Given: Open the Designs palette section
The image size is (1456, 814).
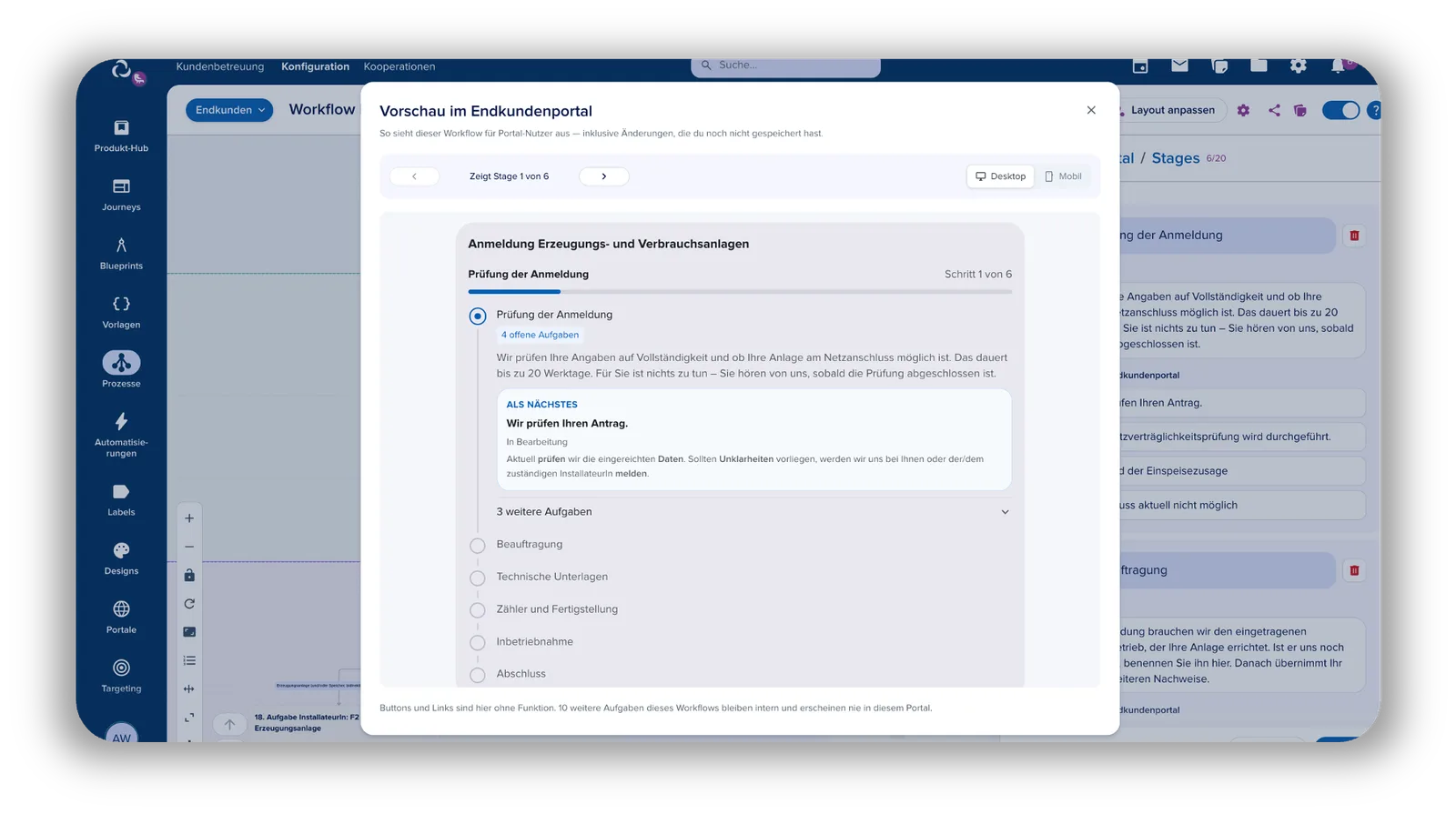Looking at the screenshot, I should [x=121, y=558].
